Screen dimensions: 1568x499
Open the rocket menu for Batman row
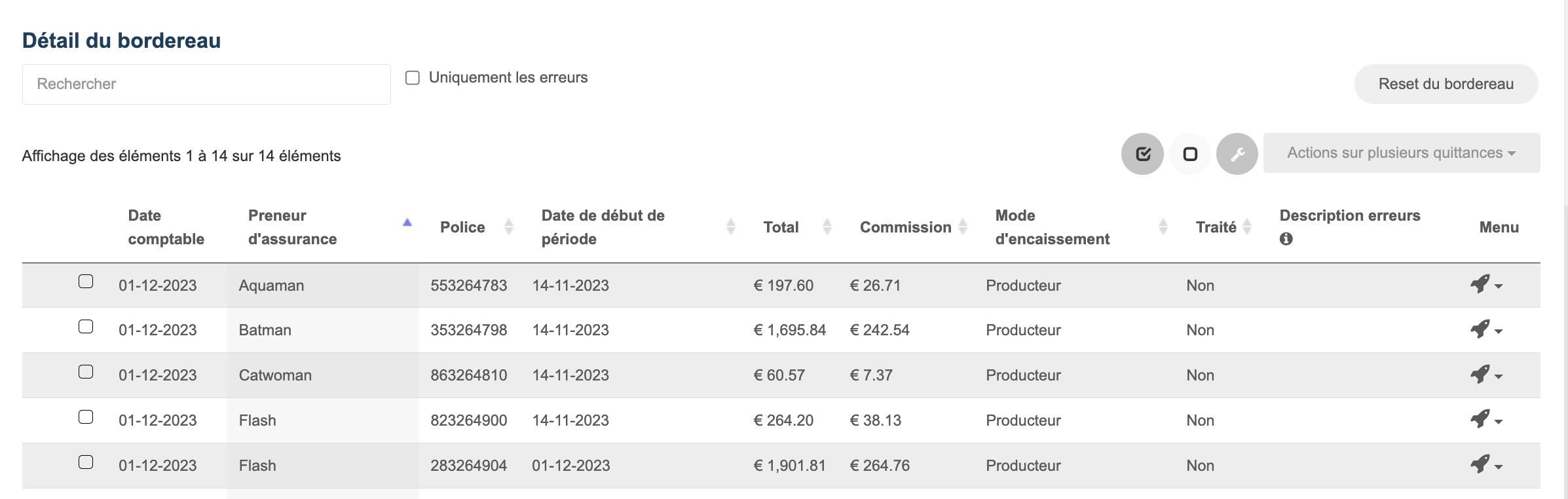1485,329
